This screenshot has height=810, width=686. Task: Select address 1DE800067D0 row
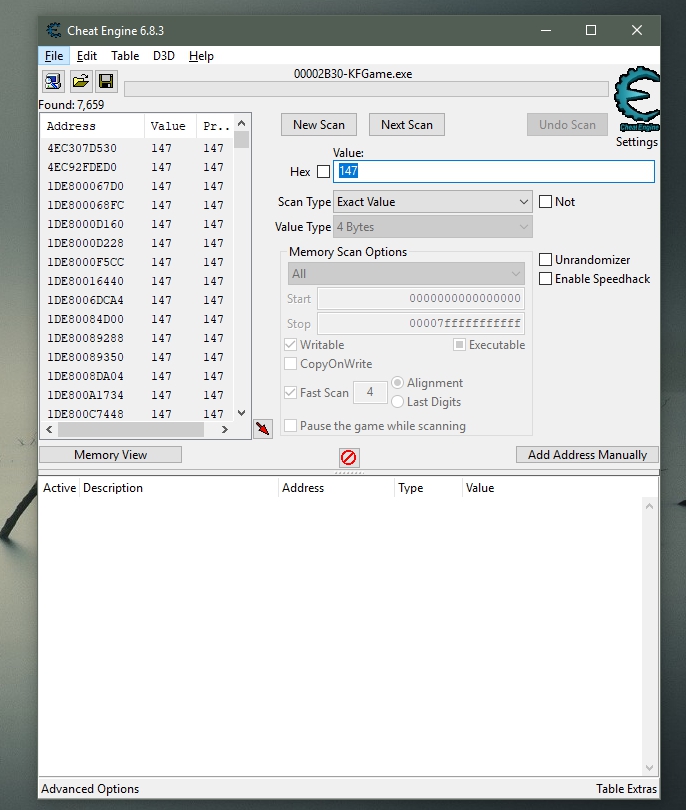point(137,186)
